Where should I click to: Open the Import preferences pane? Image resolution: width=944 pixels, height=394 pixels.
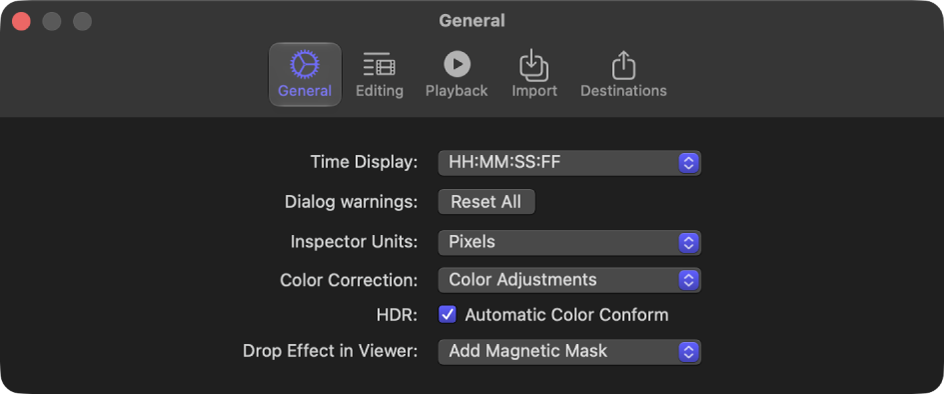pos(534,74)
